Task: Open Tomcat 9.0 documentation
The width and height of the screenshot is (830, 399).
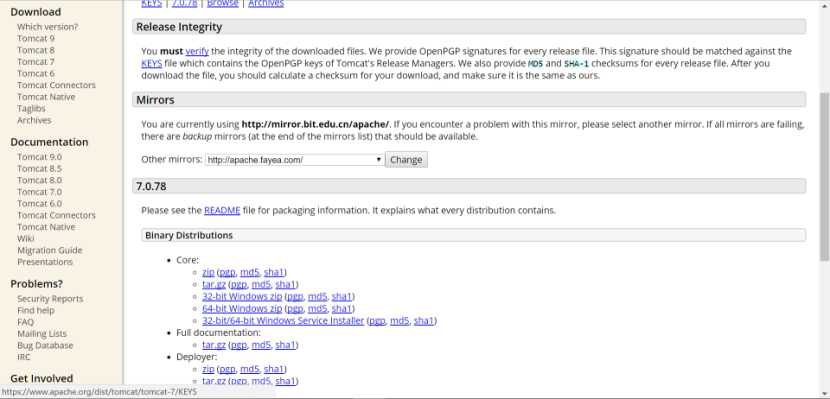Action: [x=39, y=157]
